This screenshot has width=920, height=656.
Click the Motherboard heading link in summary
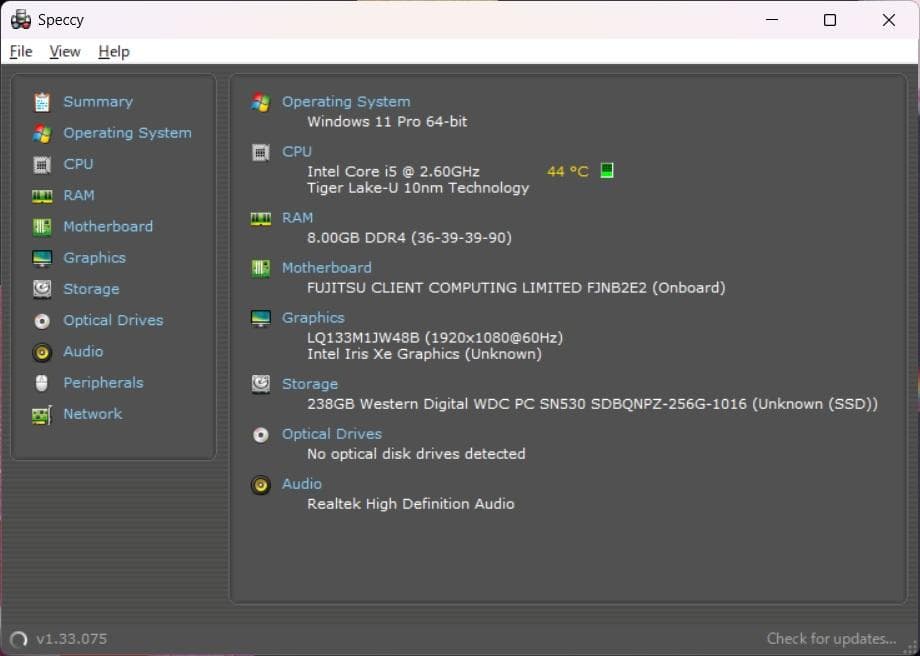(x=327, y=268)
